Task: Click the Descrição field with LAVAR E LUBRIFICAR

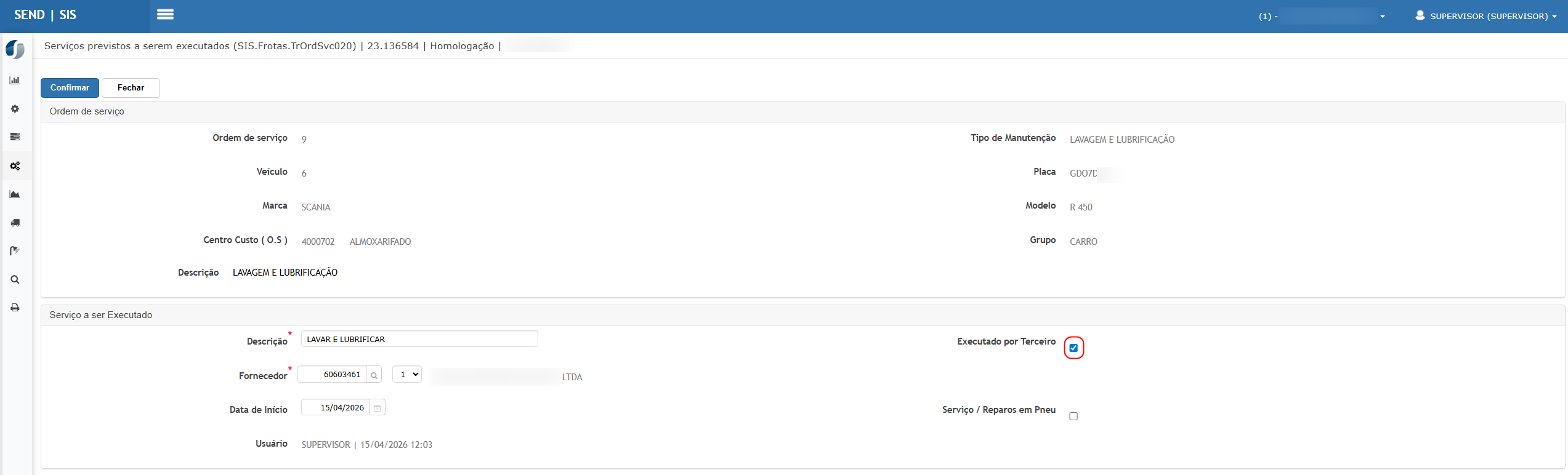Action: (419, 339)
